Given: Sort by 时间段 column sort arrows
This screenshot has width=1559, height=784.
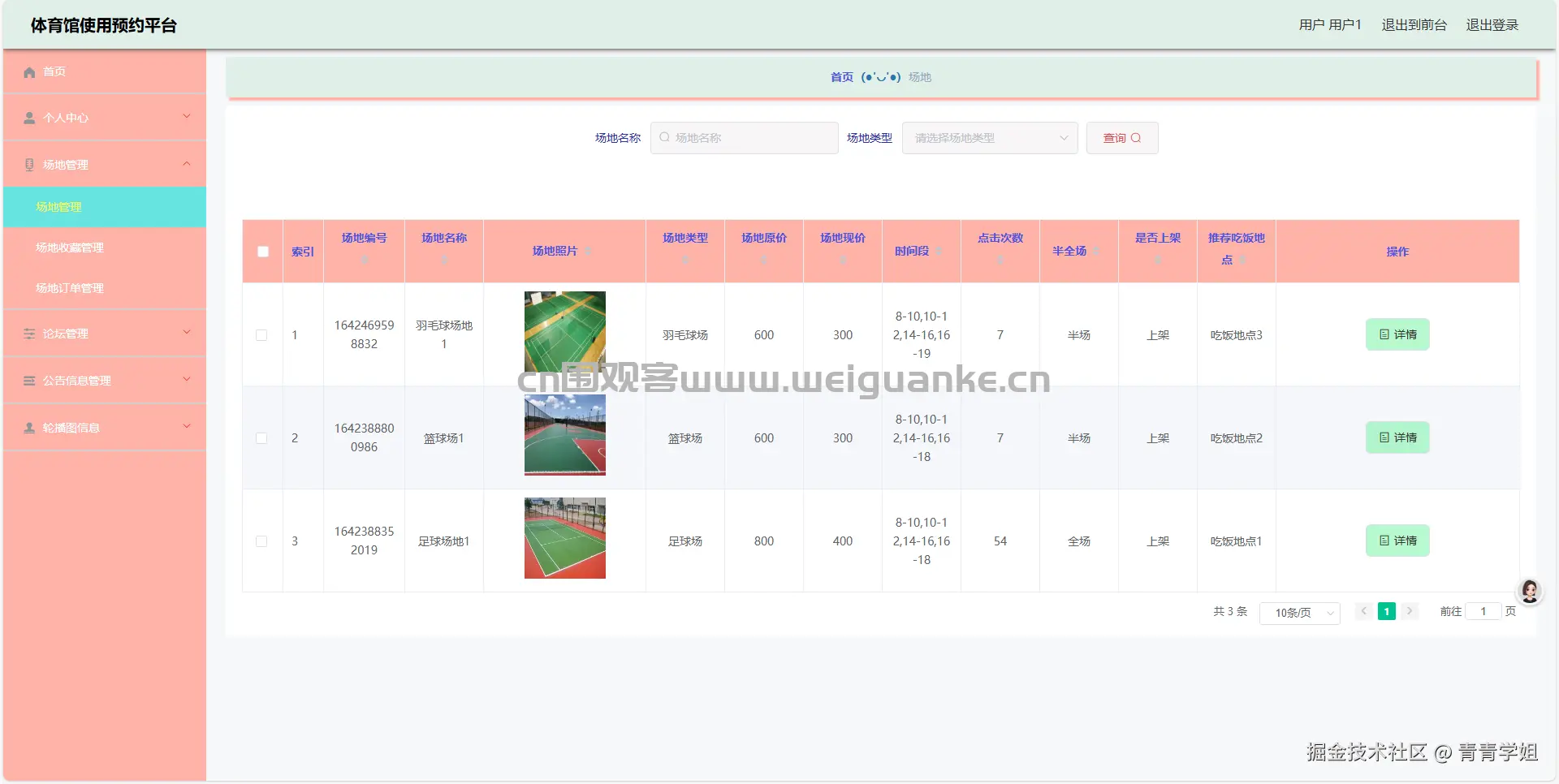Looking at the screenshot, I should click(939, 252).
